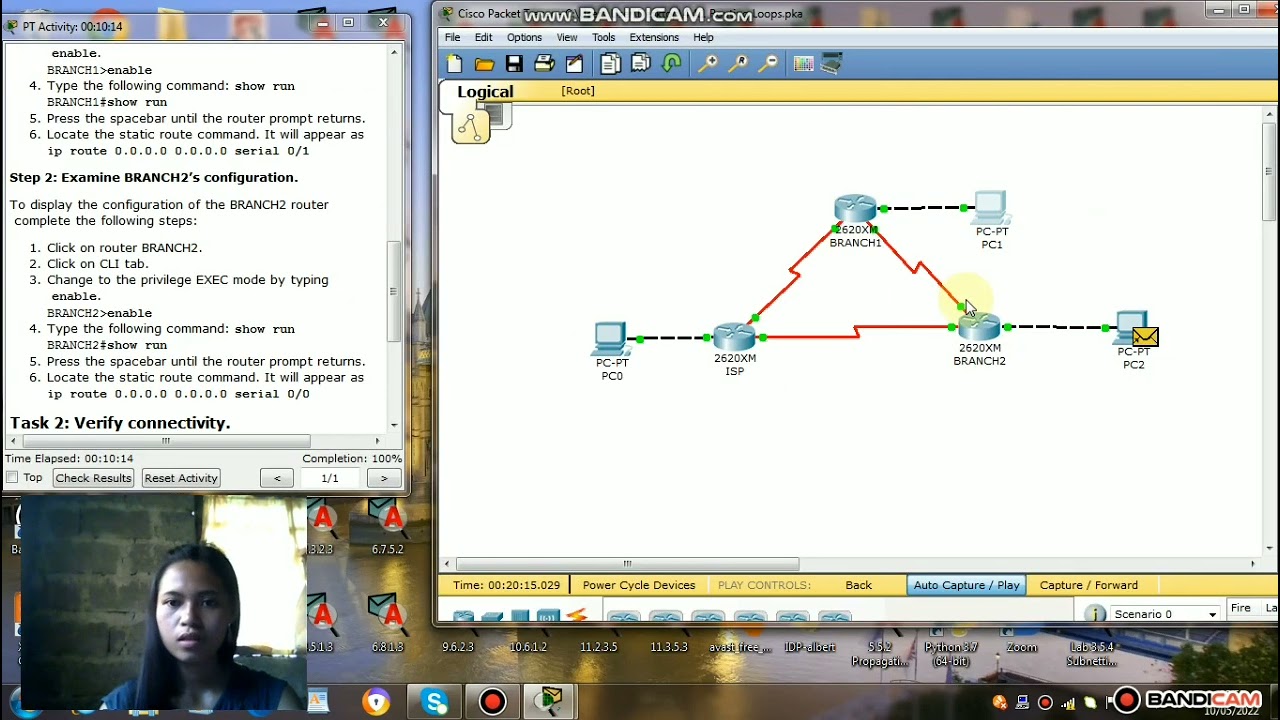Open the drawing palette icon

pos(803,64)
